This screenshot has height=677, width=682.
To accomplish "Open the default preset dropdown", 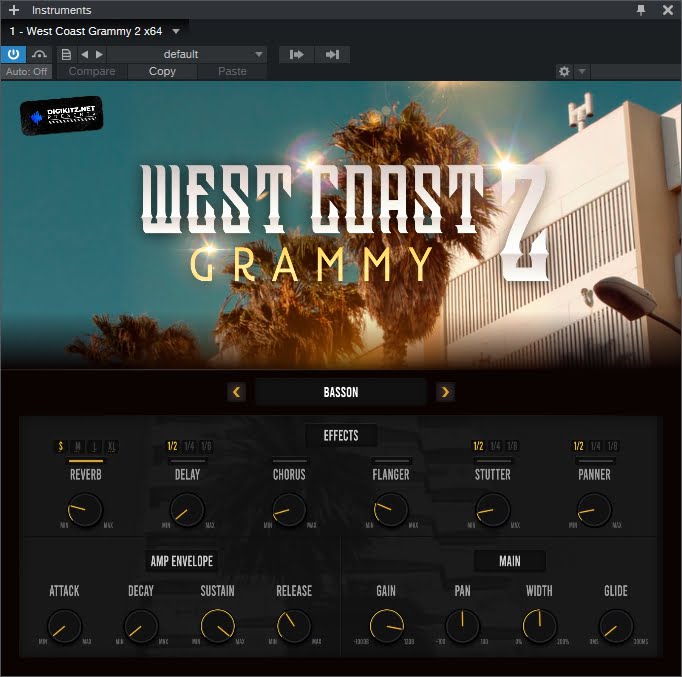I will (x=187, y=54).
